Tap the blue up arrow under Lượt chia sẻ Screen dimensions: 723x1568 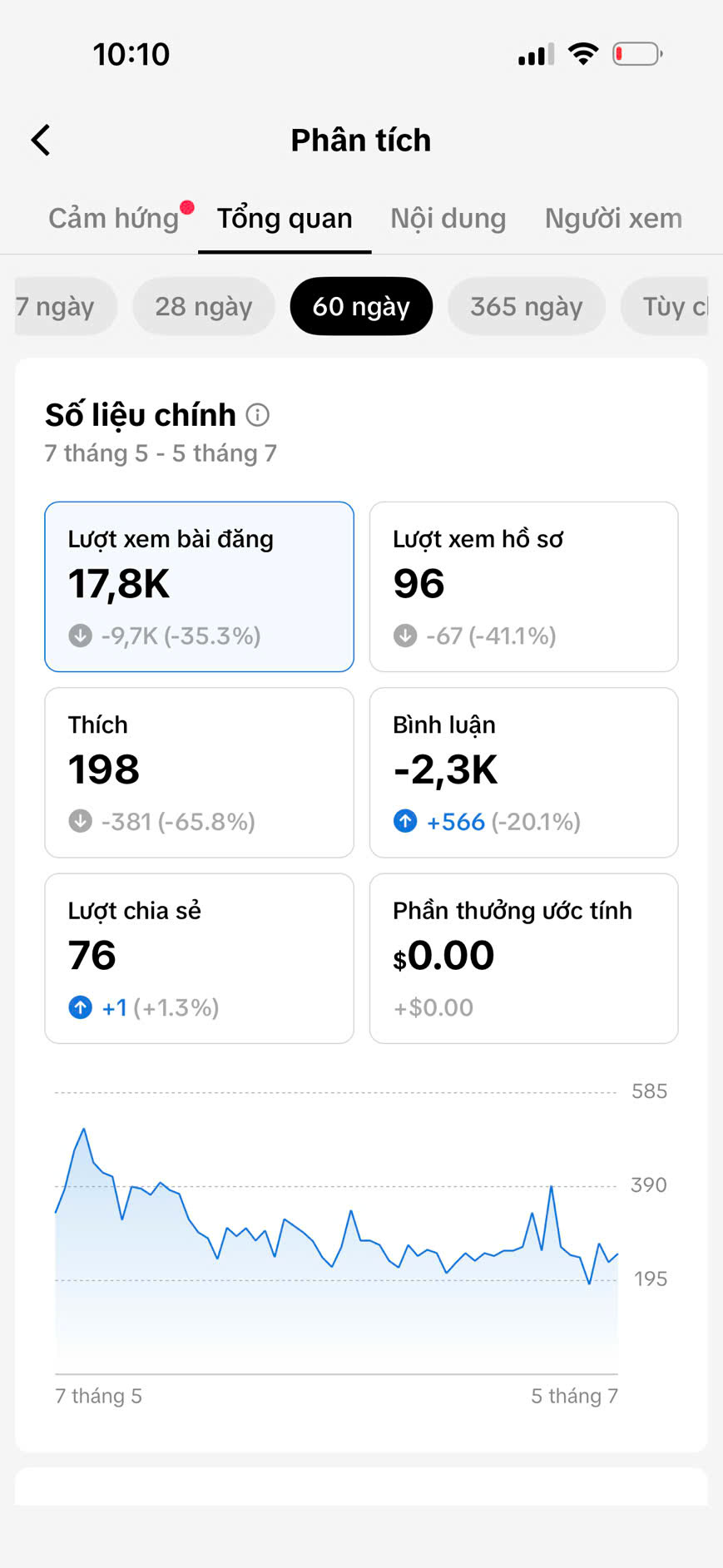(80, 1007)
